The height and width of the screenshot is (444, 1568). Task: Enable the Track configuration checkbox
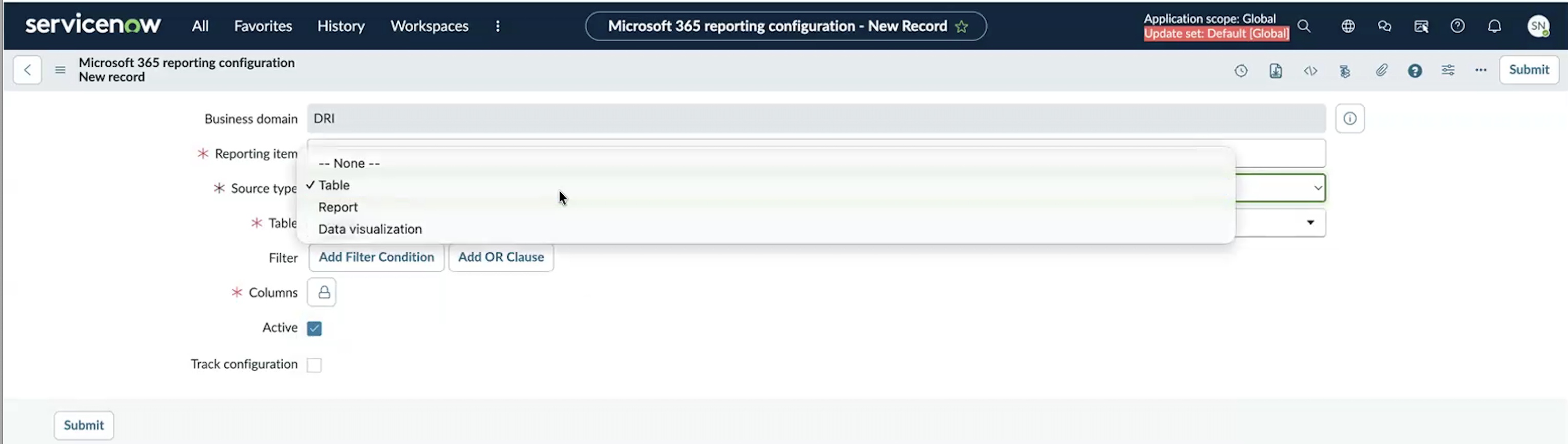314,365
